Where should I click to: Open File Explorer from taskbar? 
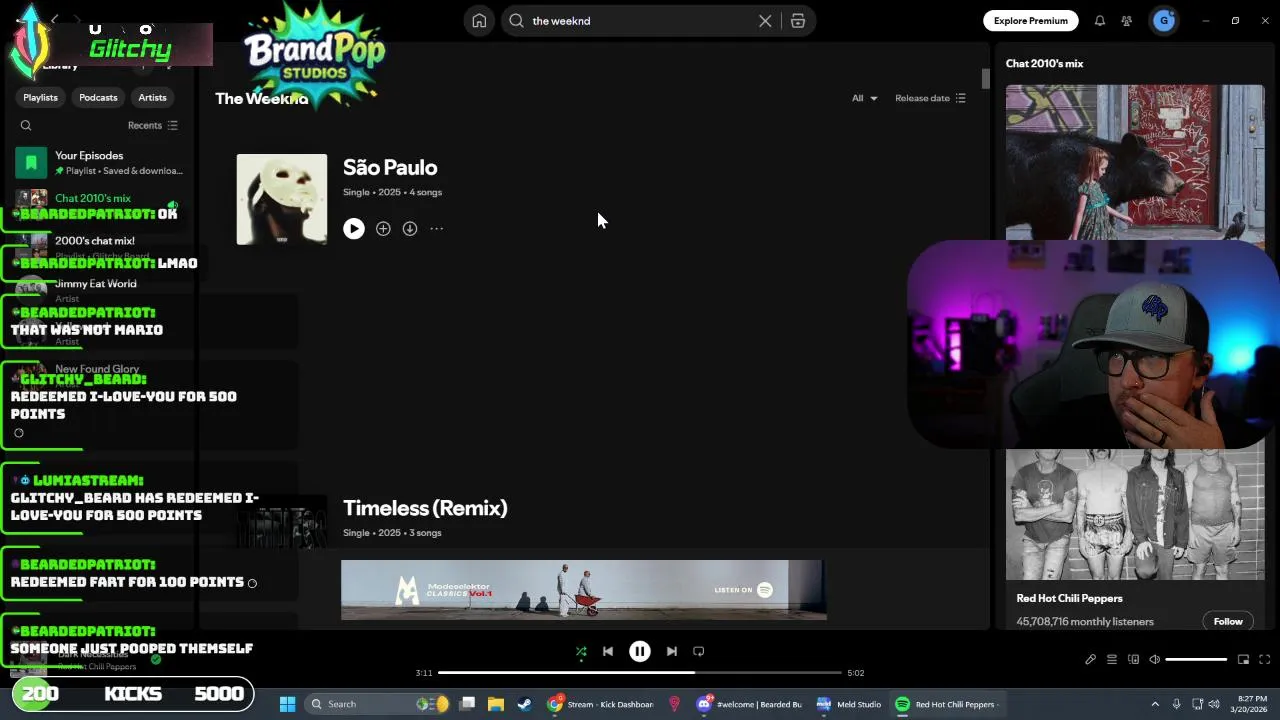point(495,705)
